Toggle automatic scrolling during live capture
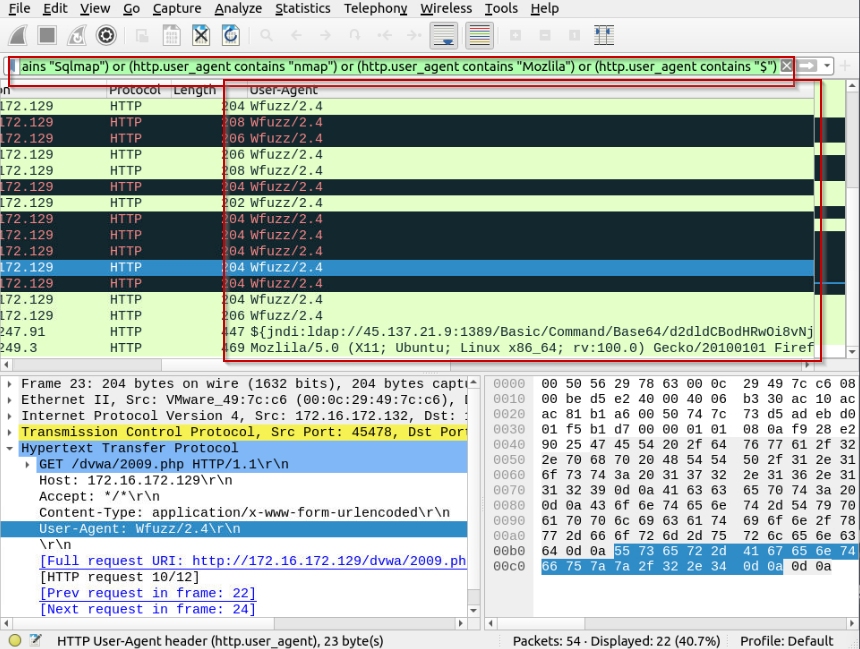The image size is (860, 649). [443, 35]
